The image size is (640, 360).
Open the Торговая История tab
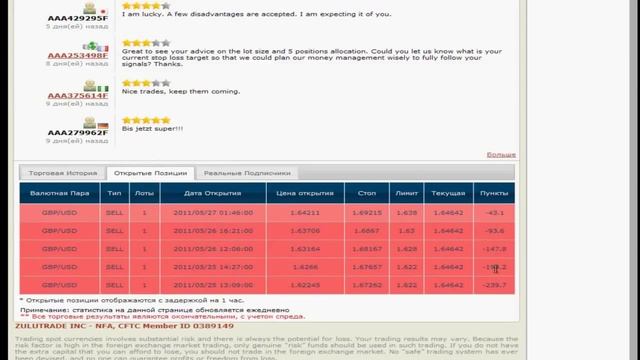(x=63, y=173)
